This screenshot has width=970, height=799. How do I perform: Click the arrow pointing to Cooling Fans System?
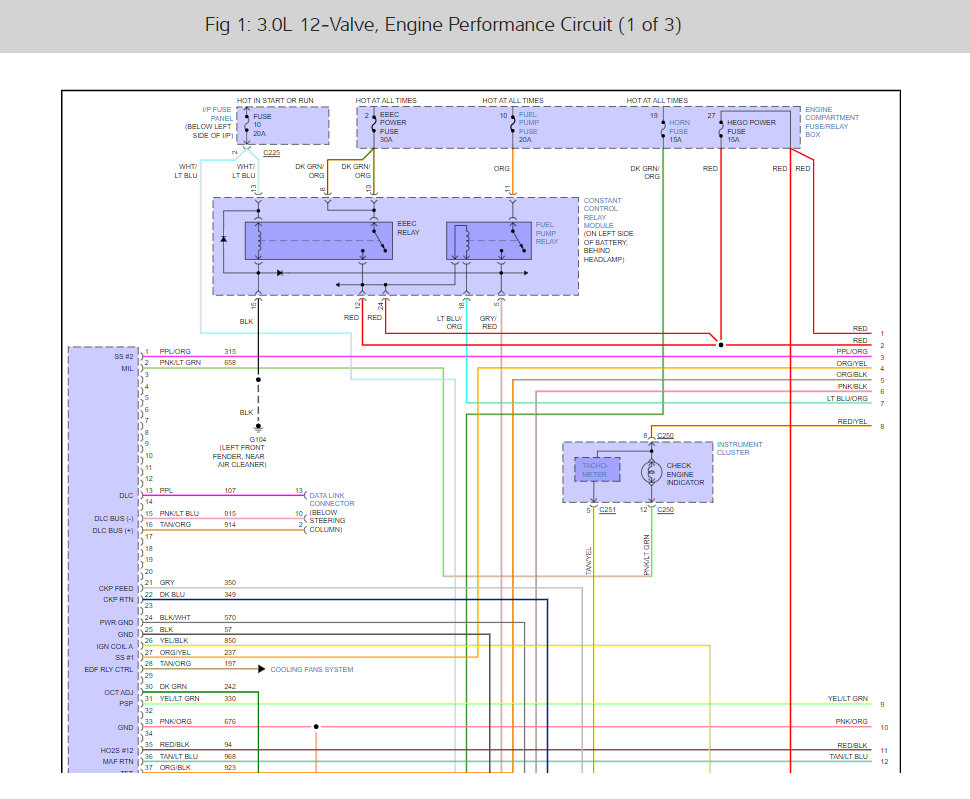(262, 669)
